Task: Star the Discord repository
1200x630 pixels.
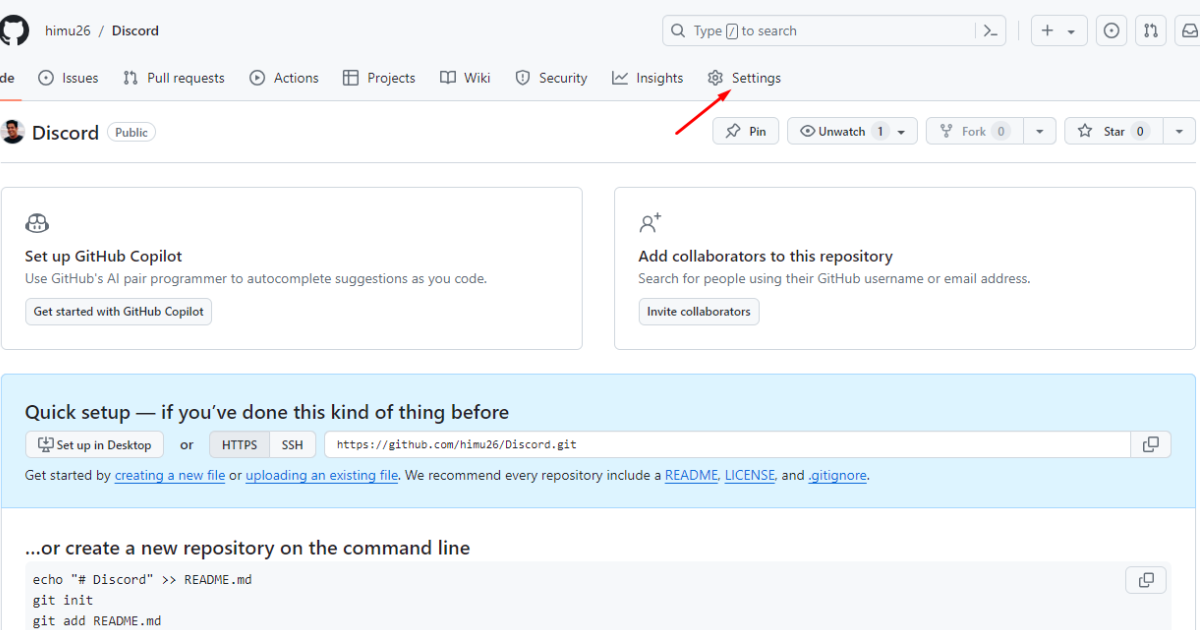Action: [x=1114, y=131]
